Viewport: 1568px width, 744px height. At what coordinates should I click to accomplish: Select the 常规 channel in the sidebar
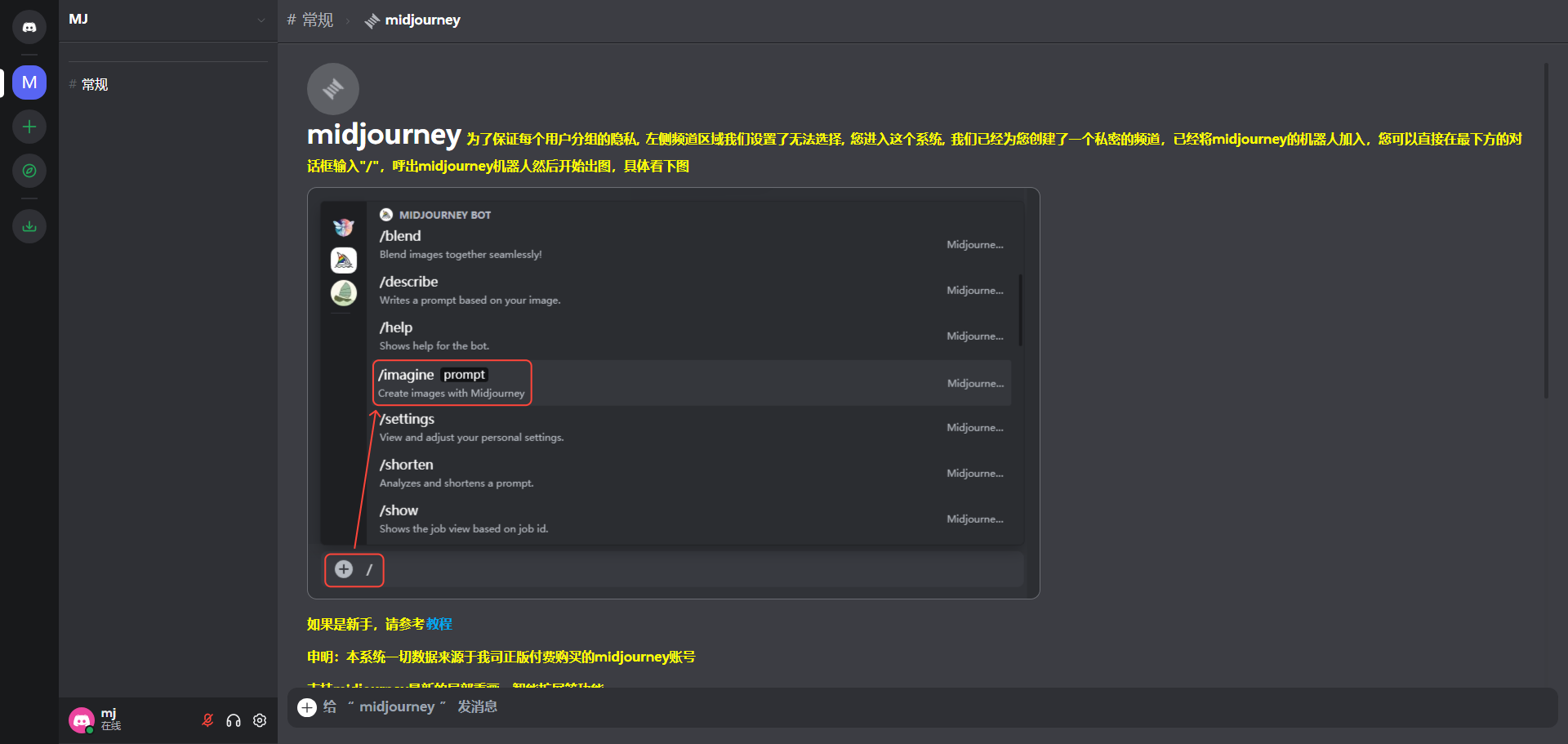(92, 84)
